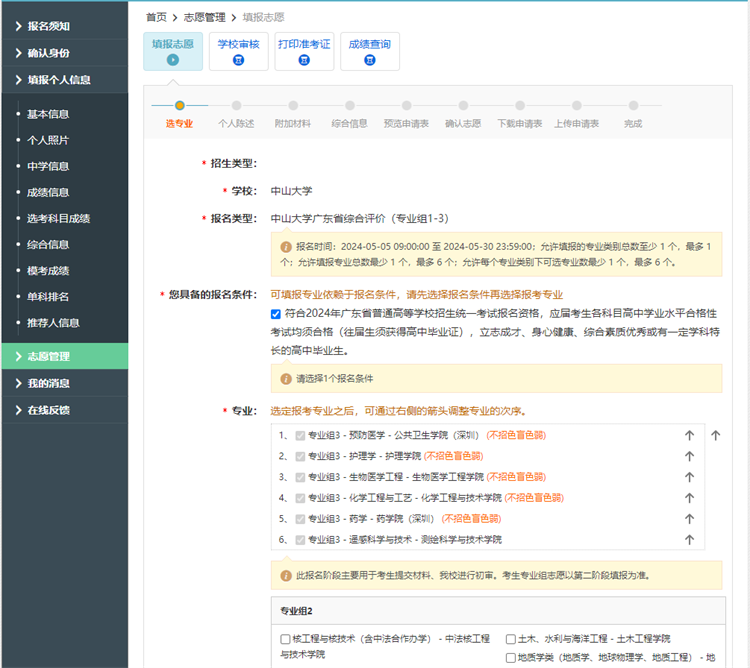The height and width of the screenshot is (668, 750).
Task: Click the 下载申请表 step circle
Action: point(520,105)
